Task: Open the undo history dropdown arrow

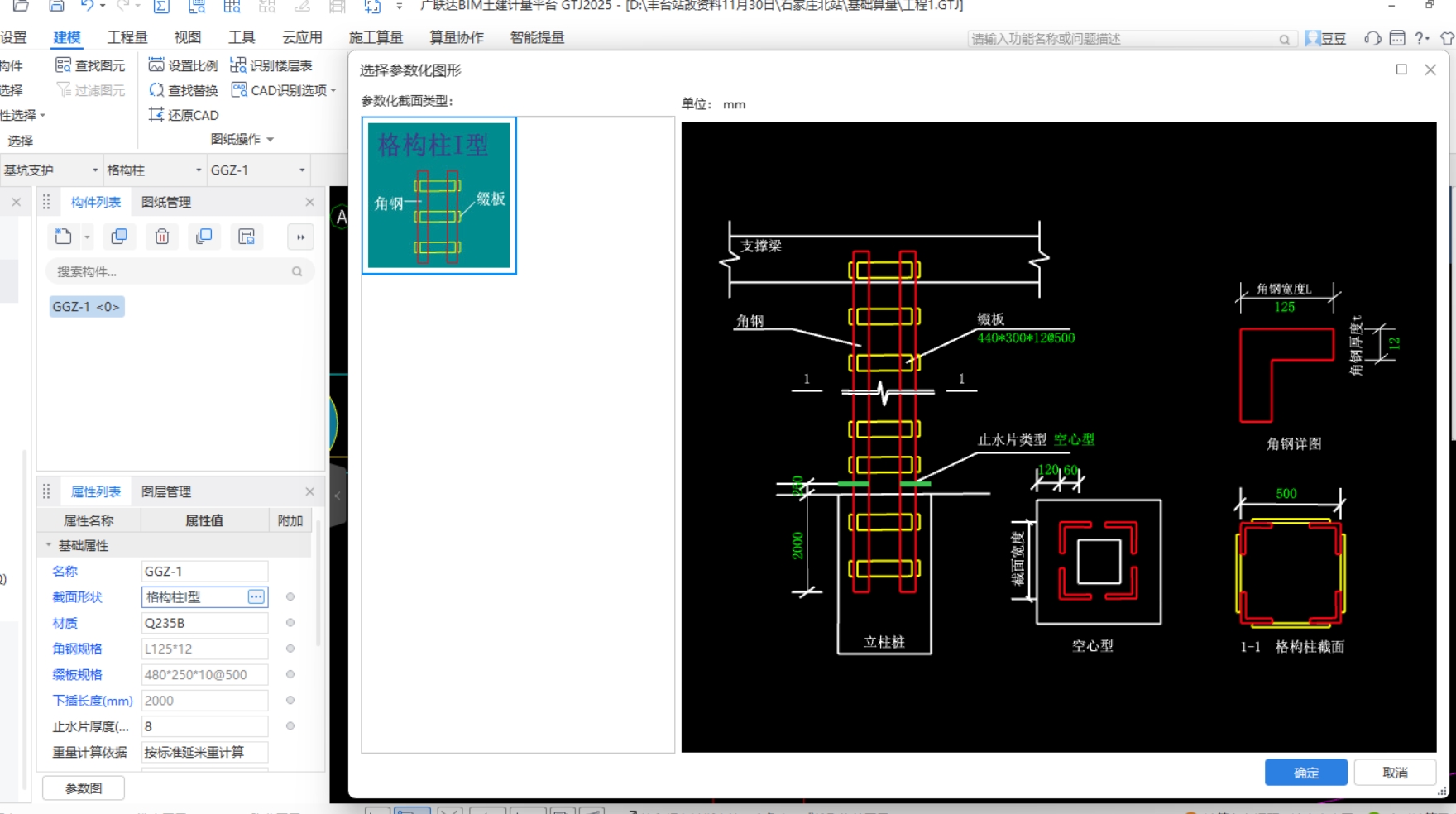Action: click(103, 6)
